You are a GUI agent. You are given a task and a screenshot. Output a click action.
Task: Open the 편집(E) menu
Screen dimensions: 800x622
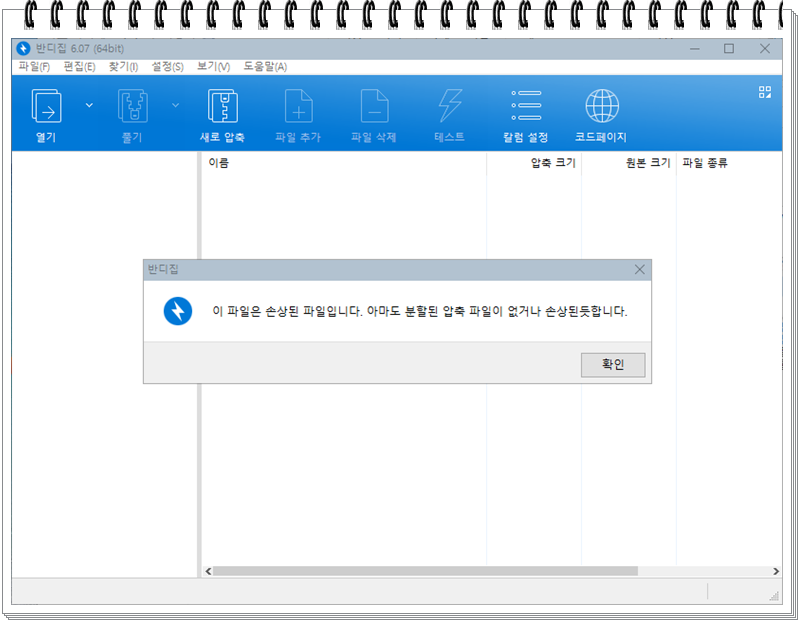point(79,67)
